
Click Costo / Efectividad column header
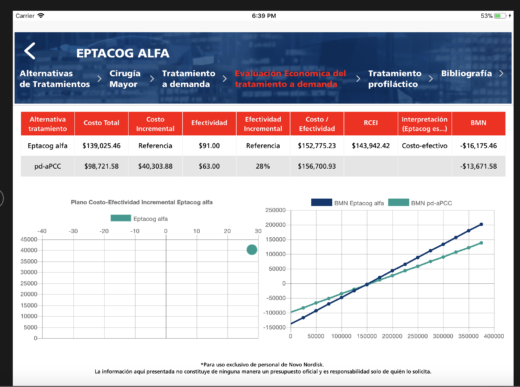coord(317,124)
